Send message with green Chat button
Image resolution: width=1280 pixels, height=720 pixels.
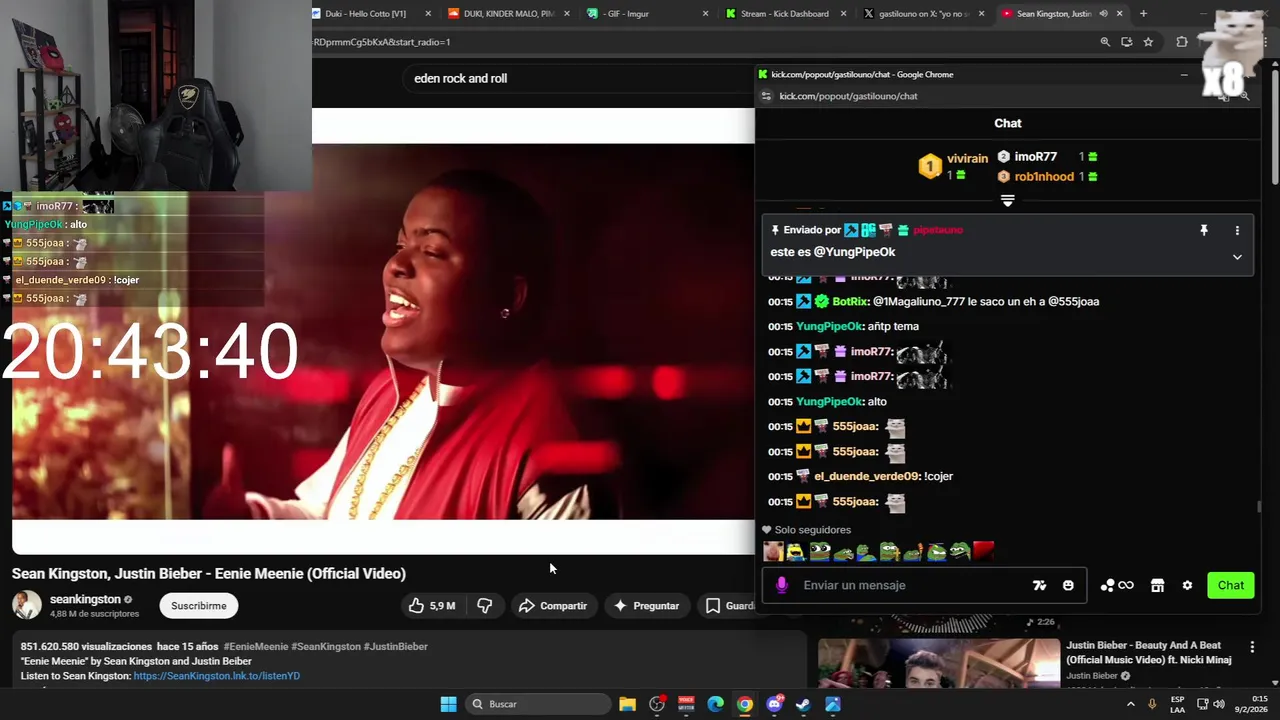click(1231, 585)
